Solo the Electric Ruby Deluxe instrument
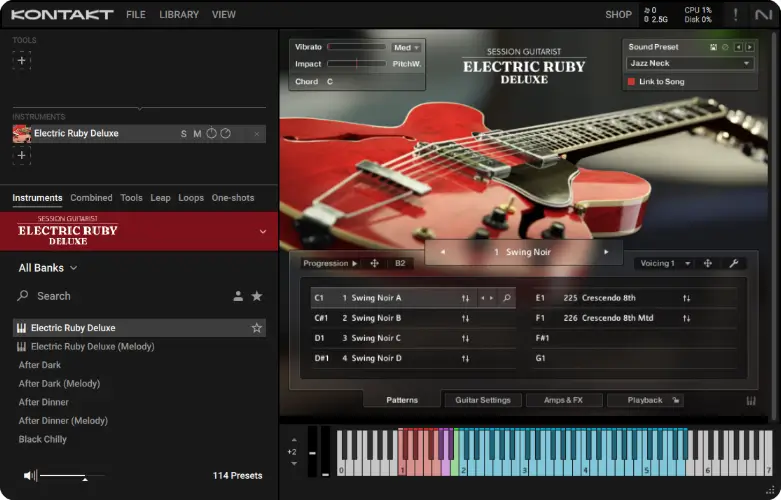The height and width of the screenshot is (500, 781). (183, 134)
